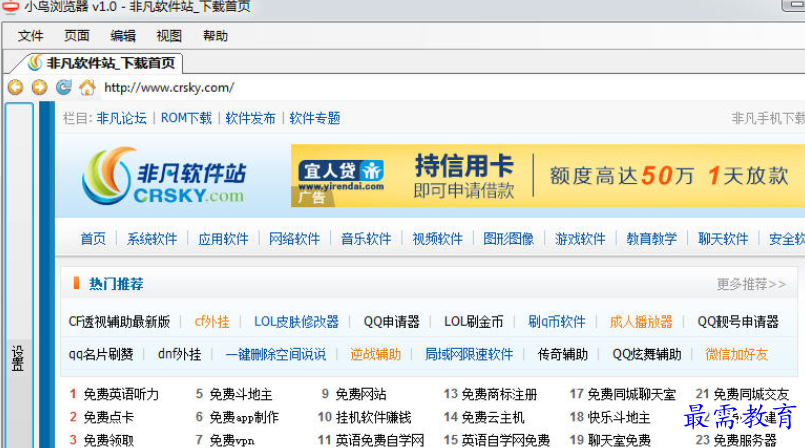Click the Back navigation arrow
The width and height of the screenshot is (805, 448).
(x=16, y=87)
